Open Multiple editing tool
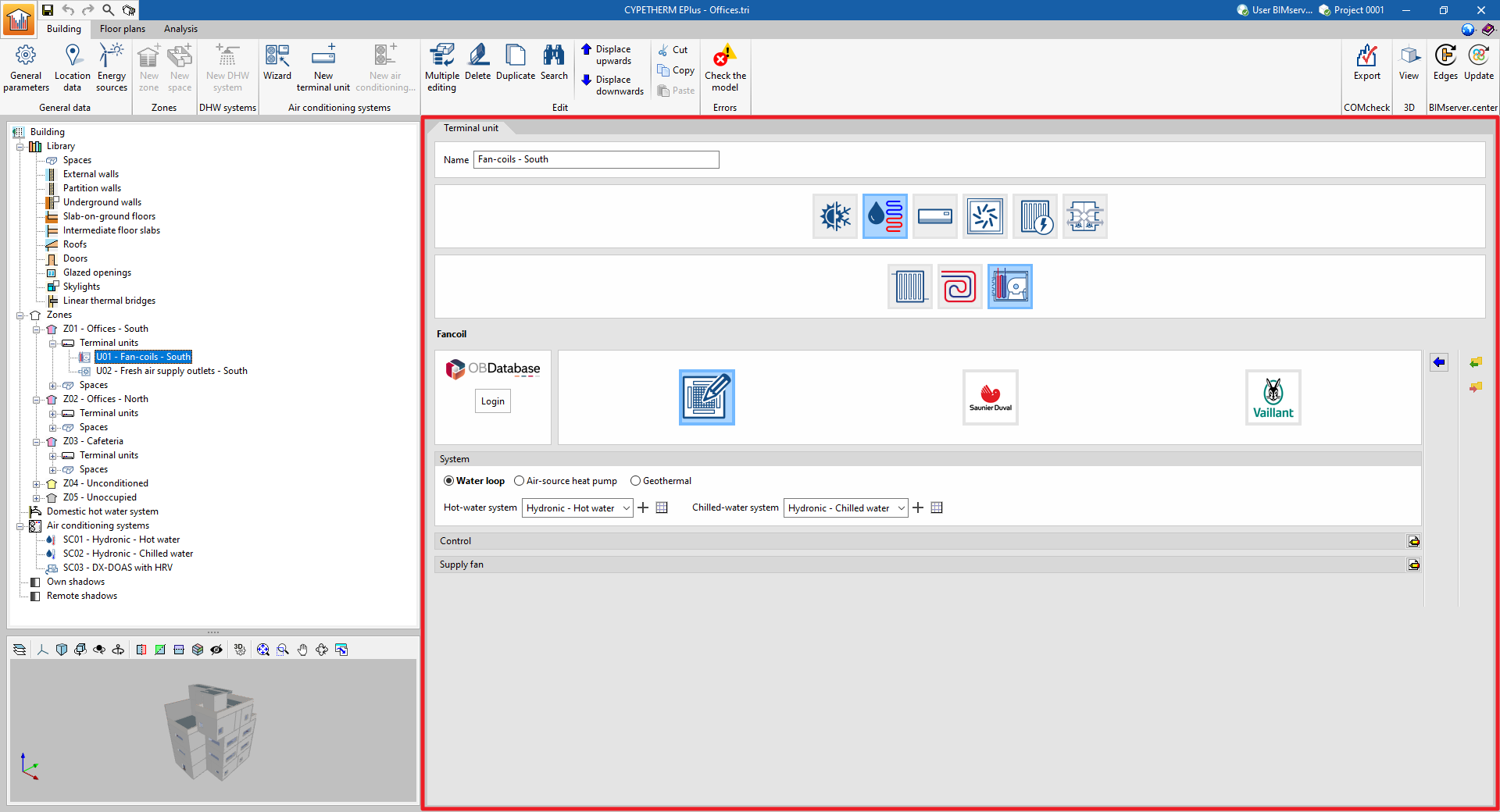 point(442,67)
